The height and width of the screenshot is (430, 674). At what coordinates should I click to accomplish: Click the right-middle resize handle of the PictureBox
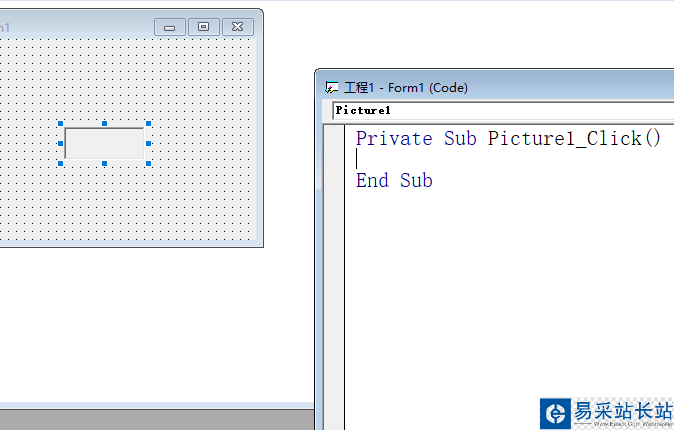click(x=149, y=143)
